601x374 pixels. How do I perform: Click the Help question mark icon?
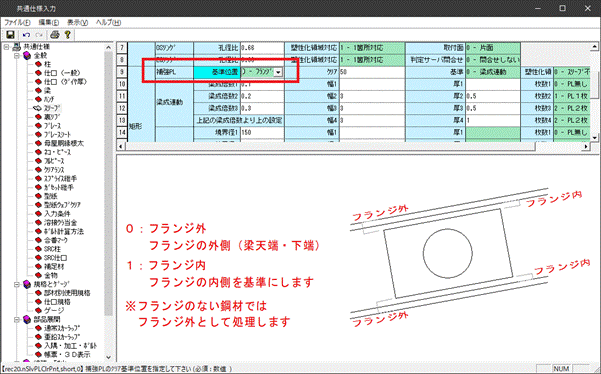[x=67, y=35]
